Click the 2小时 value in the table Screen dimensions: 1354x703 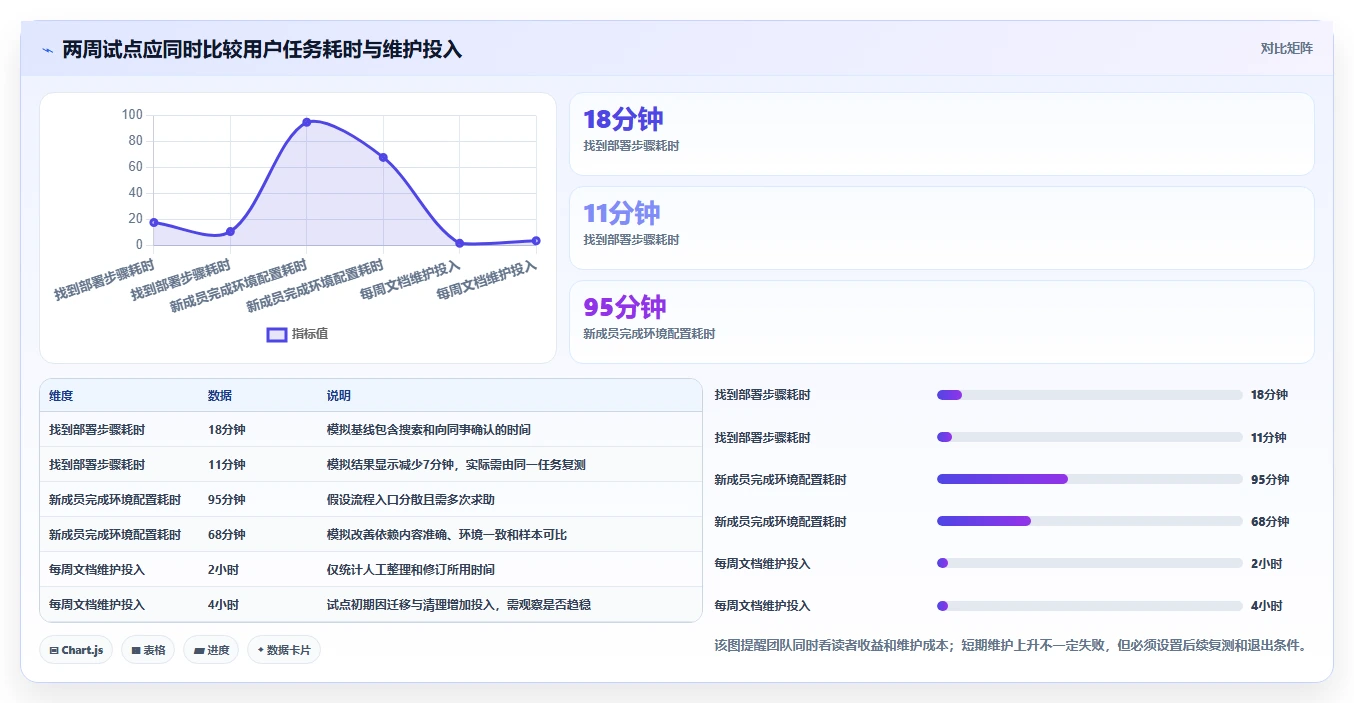coord(224,570)
